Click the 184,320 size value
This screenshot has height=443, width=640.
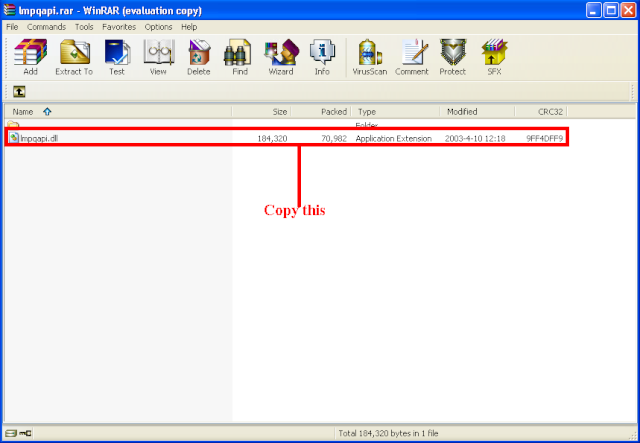tap(272, 138)
